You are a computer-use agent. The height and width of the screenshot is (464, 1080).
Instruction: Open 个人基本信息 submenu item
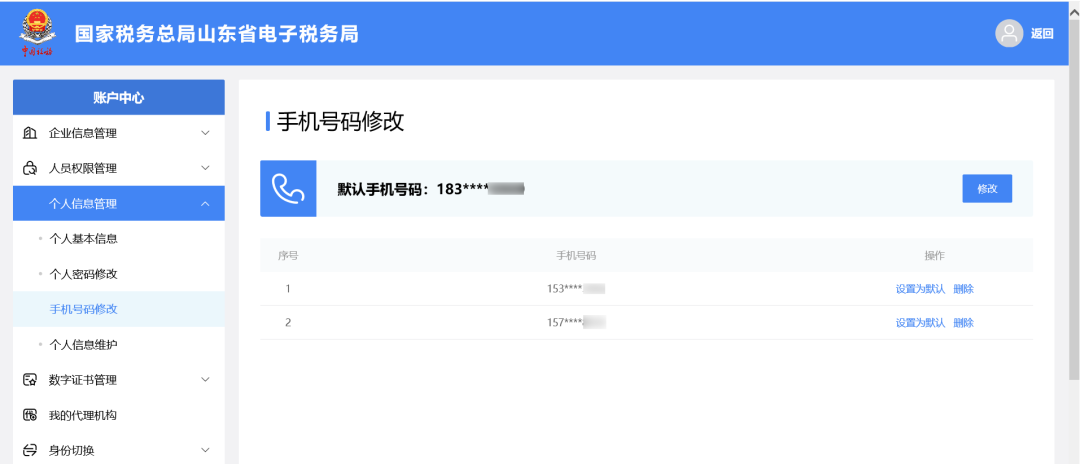(118, 239)
